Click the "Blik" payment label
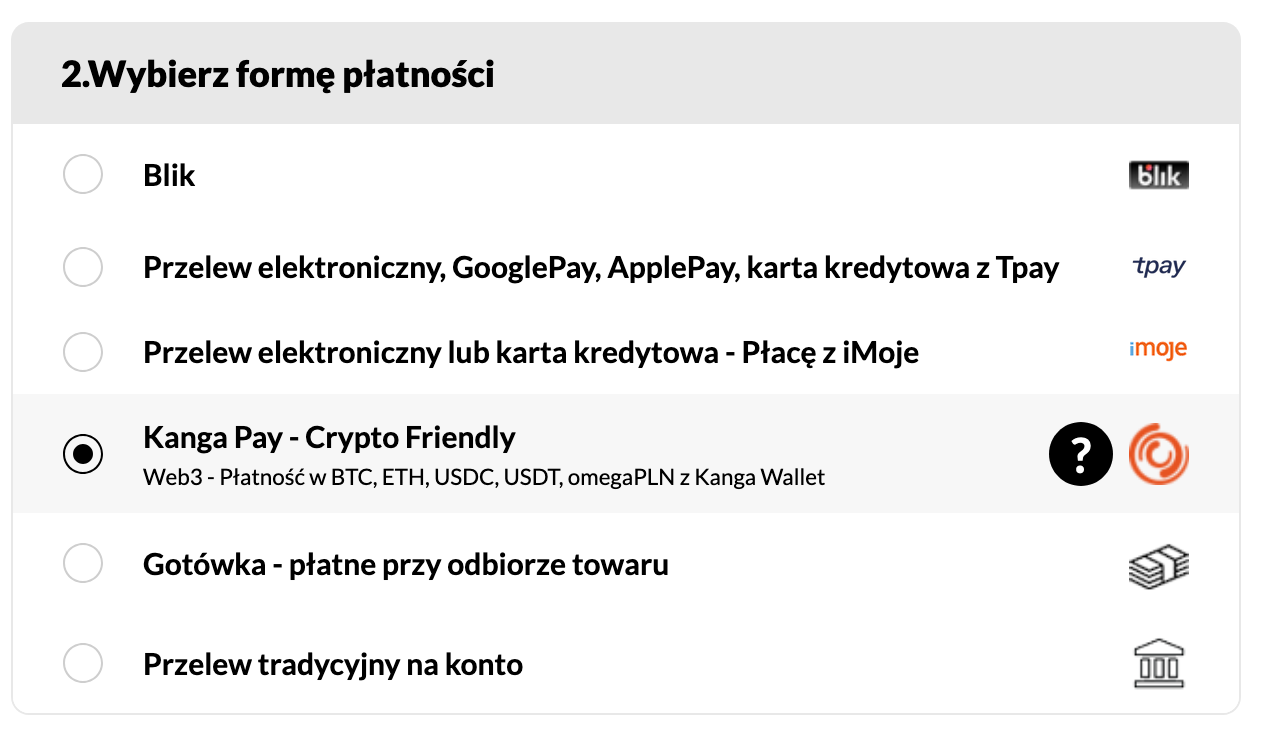The height and width of the screenshot is (746, 1270). pyautogui.click(x=169, y=176)
